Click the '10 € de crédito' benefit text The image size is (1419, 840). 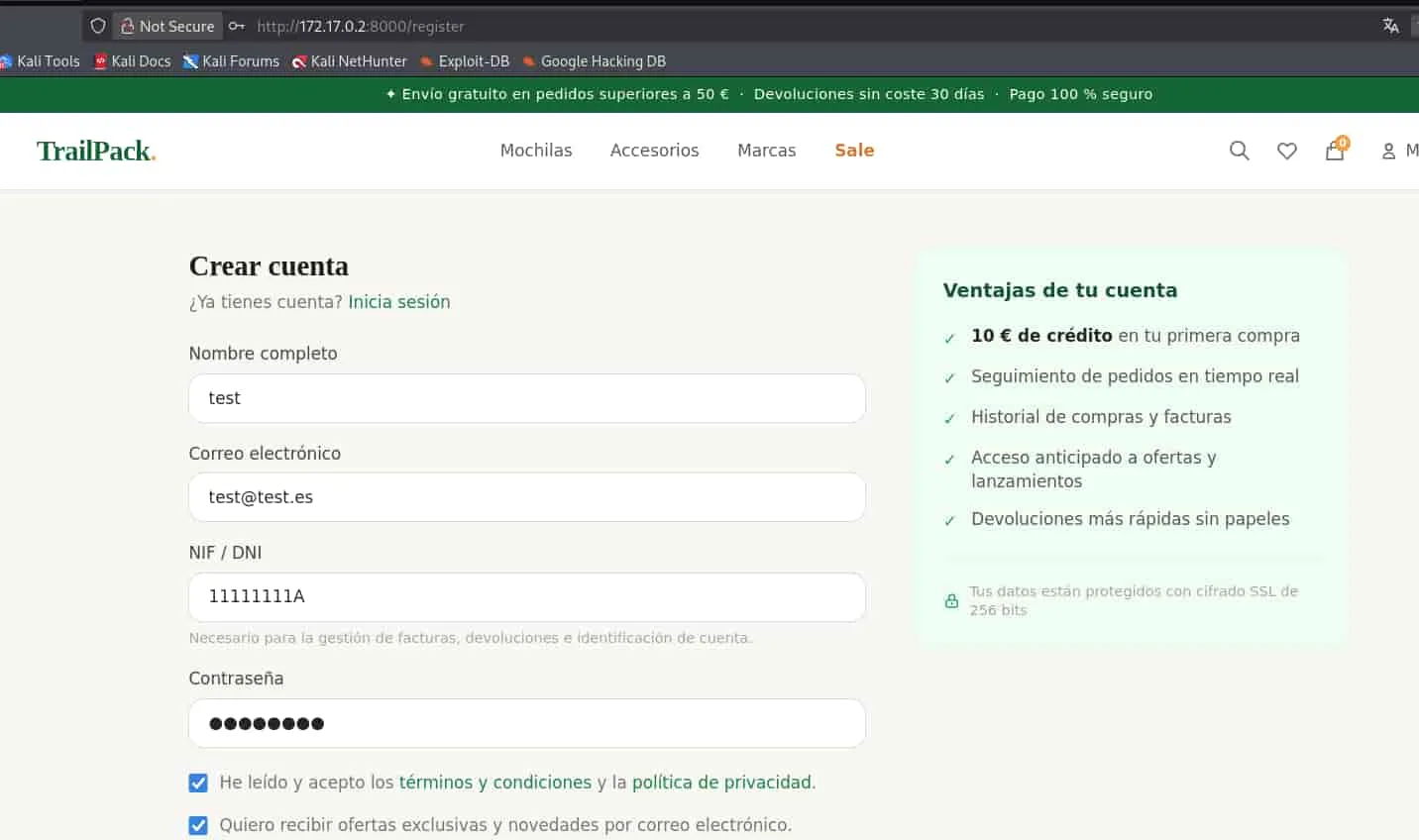[x=1041, y=336]
